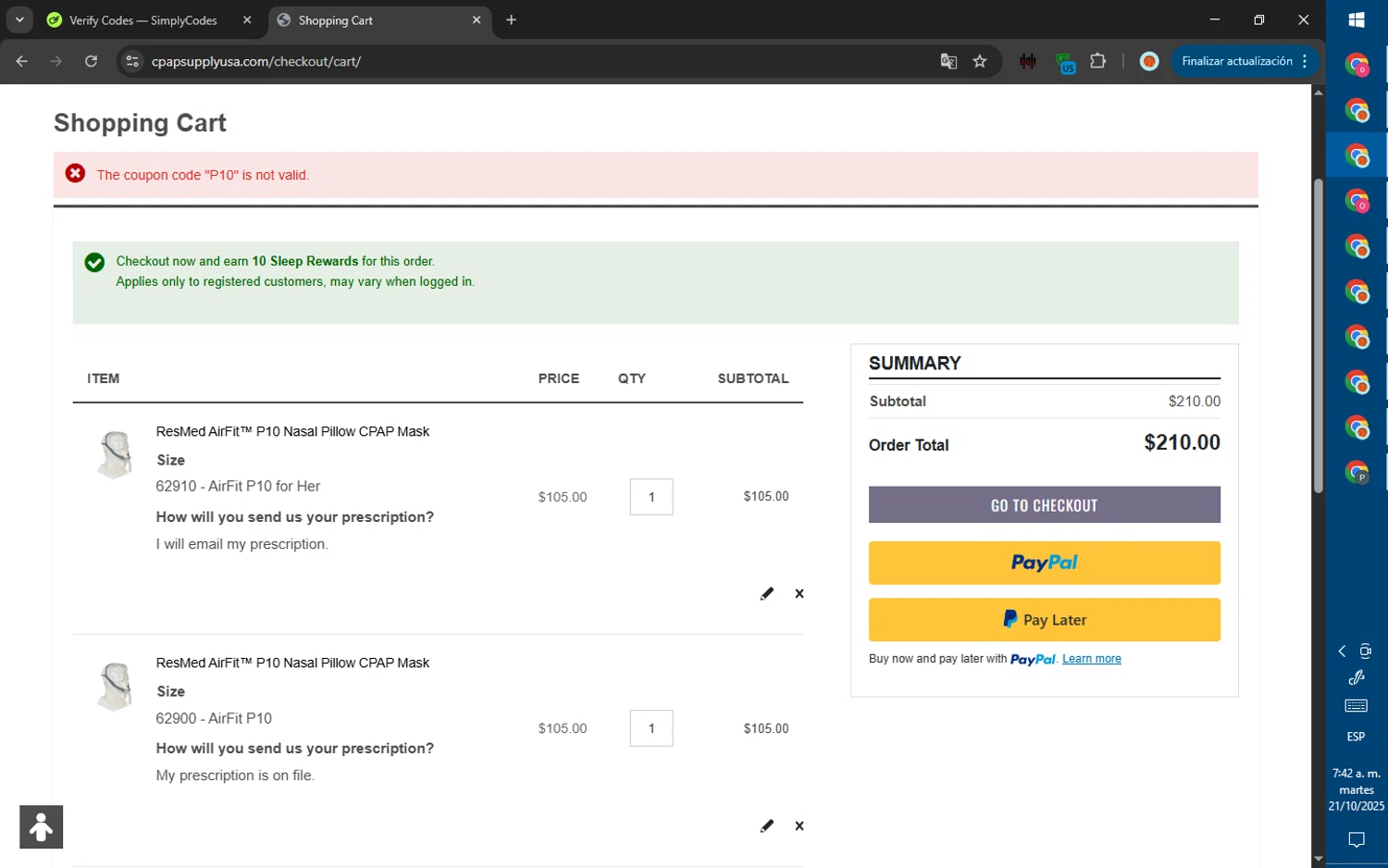
Task: Open the green US extension icon
Action: [1065, 63]
